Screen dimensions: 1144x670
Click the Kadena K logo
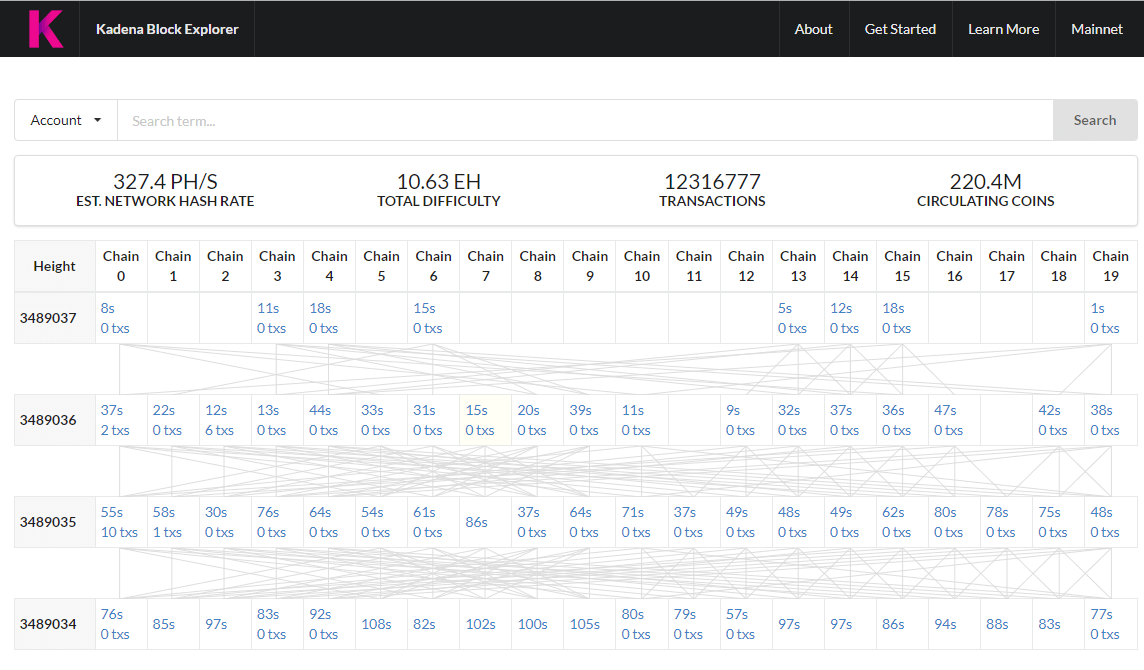click(45, 29)
